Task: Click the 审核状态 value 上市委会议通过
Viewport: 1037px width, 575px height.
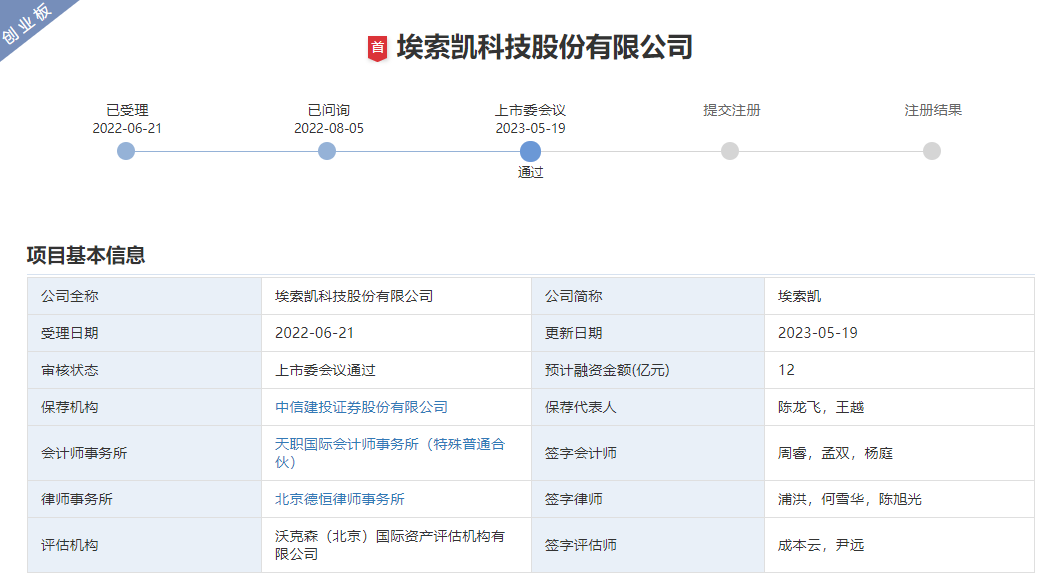Action: [325, 370]
